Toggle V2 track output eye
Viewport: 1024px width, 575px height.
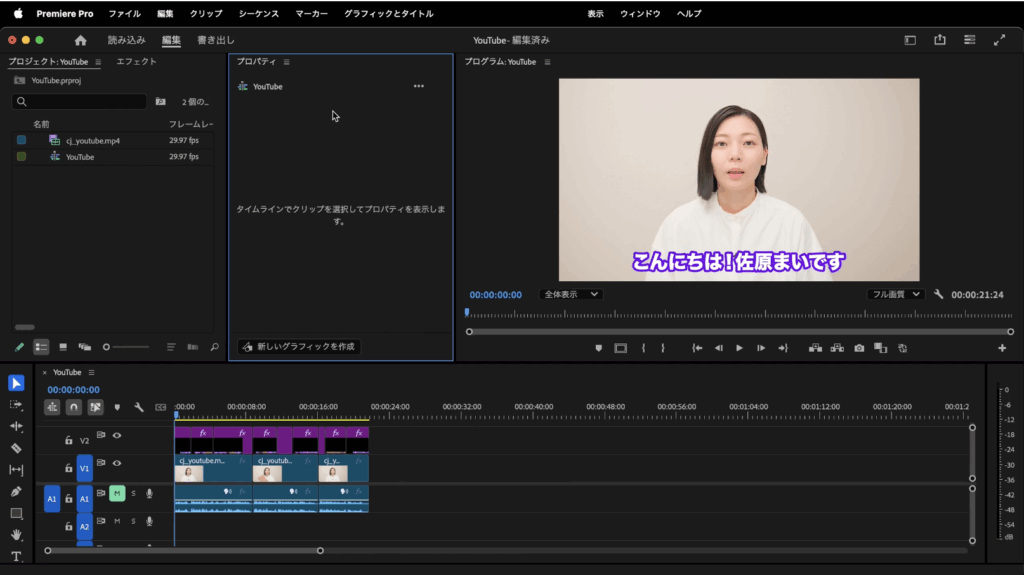(x=117, y=436)
